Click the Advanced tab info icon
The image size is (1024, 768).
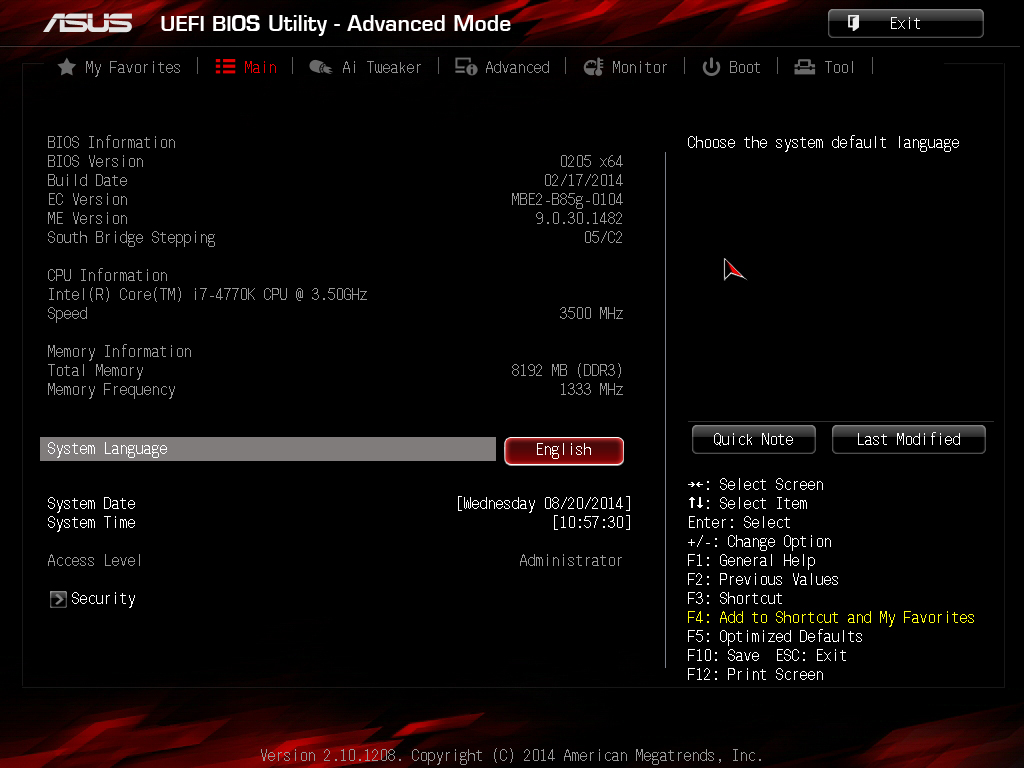tap(466, 67)
